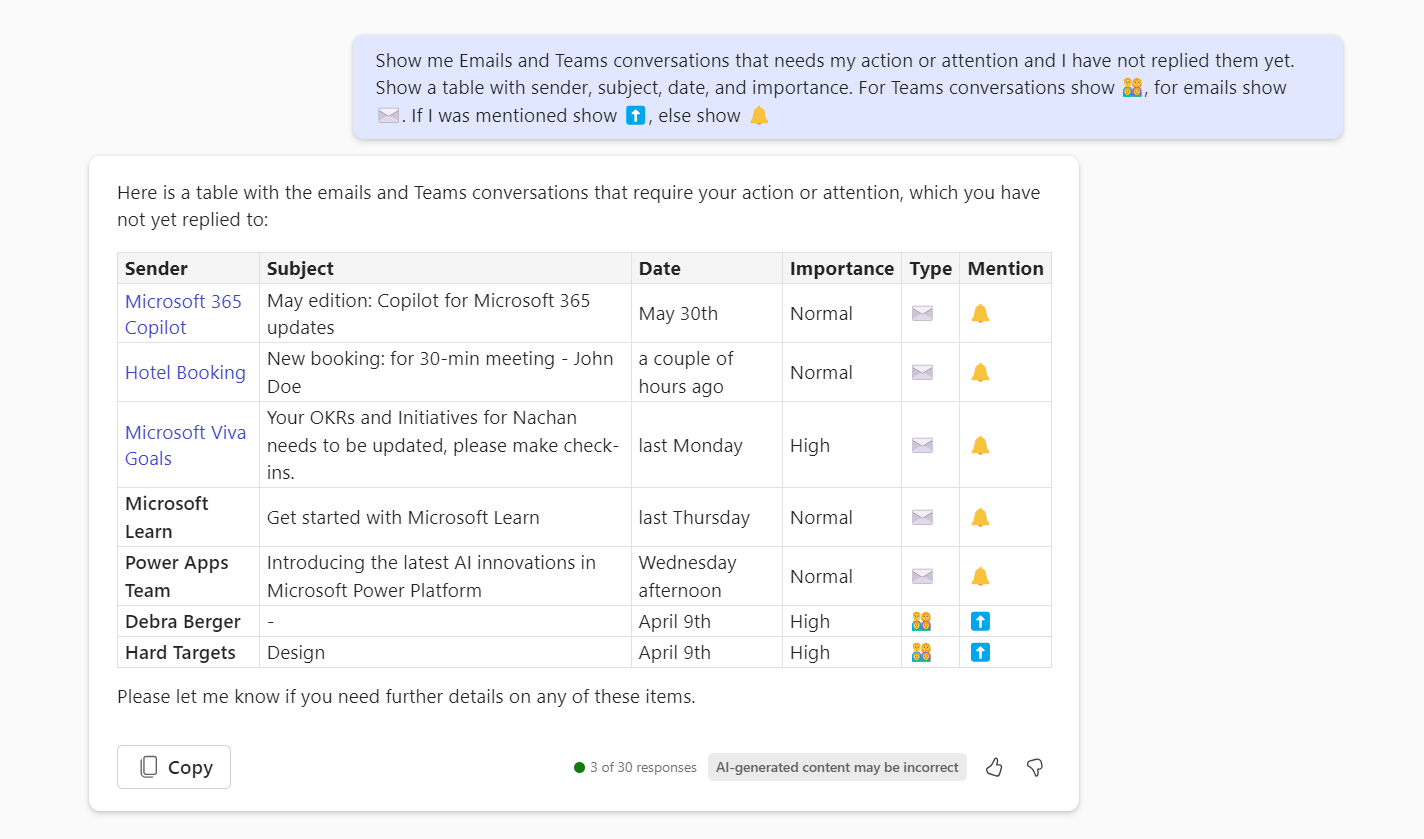
Task: Click the Importance column header
Action: [842, 269]
